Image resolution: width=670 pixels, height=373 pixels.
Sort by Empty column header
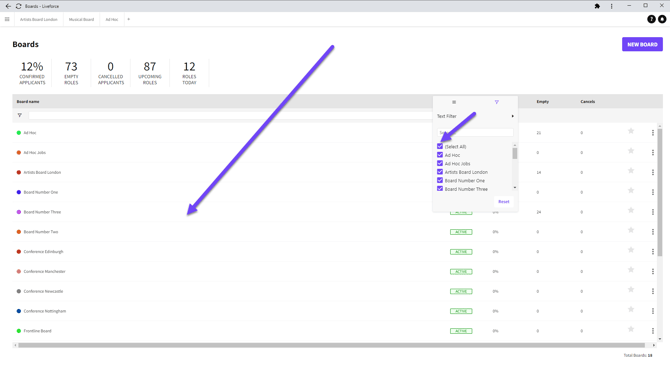[543, 102]
